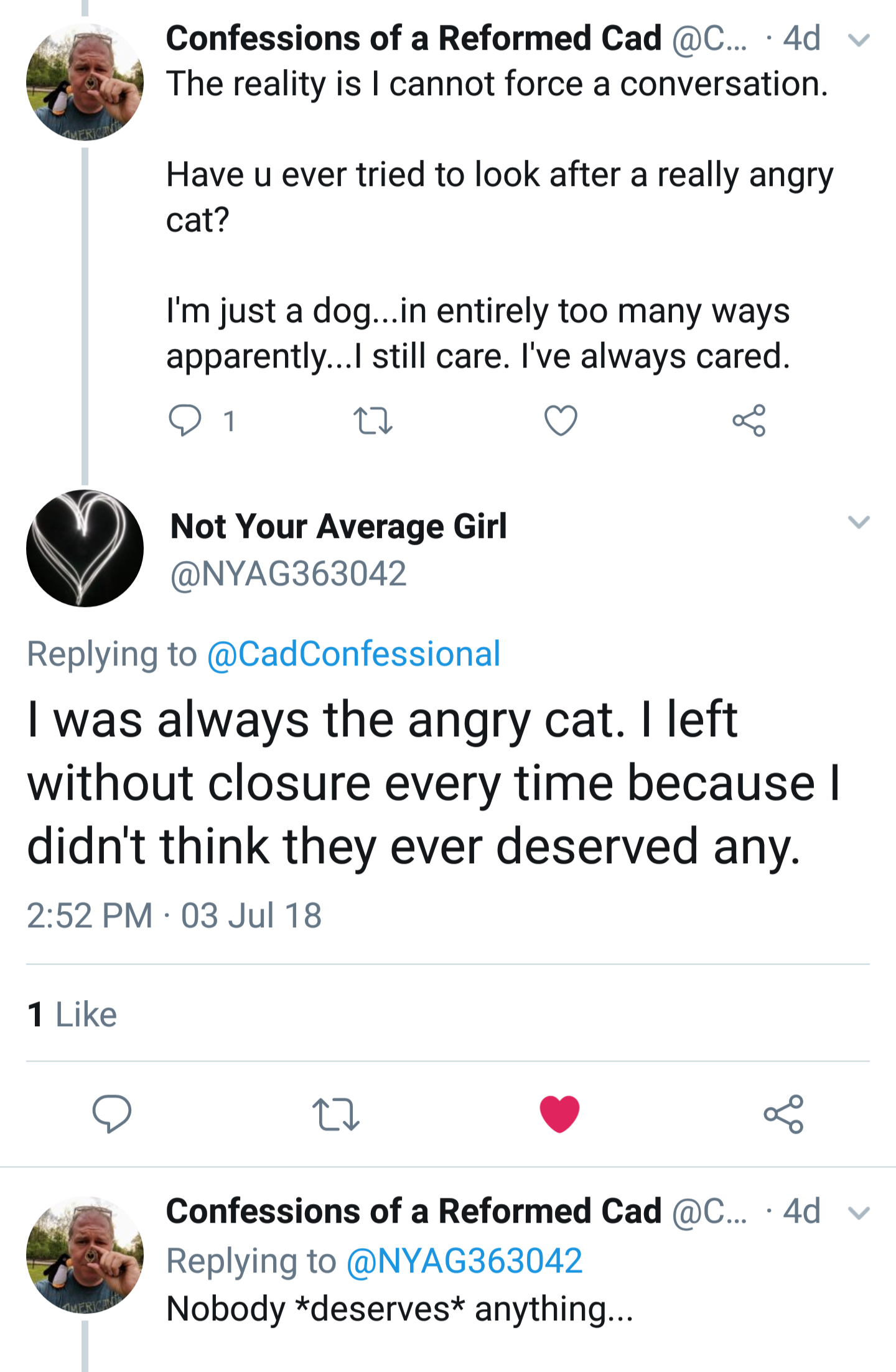896x1372 pixels.
Task: Tap top Confessions of a Reformed Cad avatar
Action: tap(85, 82)
